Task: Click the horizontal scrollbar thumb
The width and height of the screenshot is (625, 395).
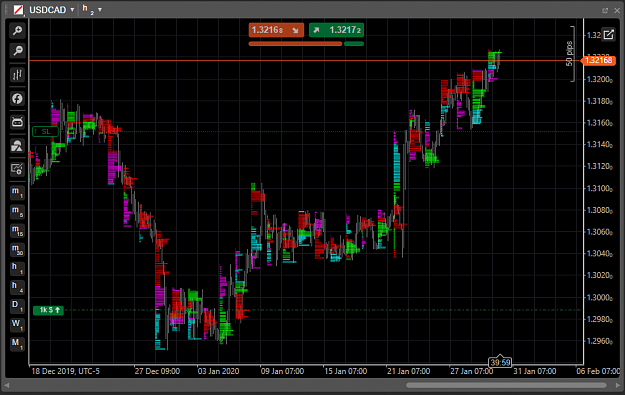Action: coord(506,385)
